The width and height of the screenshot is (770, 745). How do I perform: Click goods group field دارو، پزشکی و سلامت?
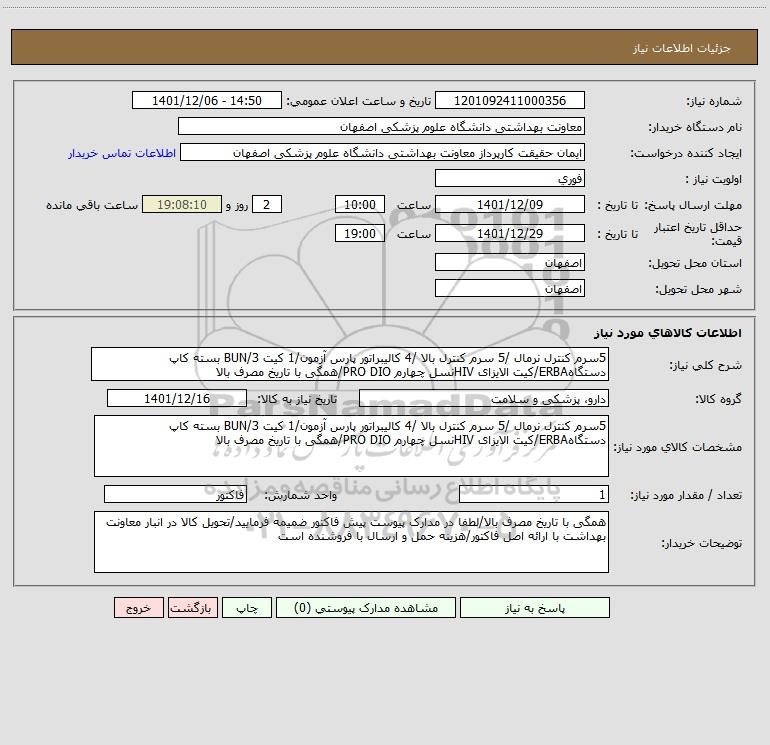(x=484, y=398)
